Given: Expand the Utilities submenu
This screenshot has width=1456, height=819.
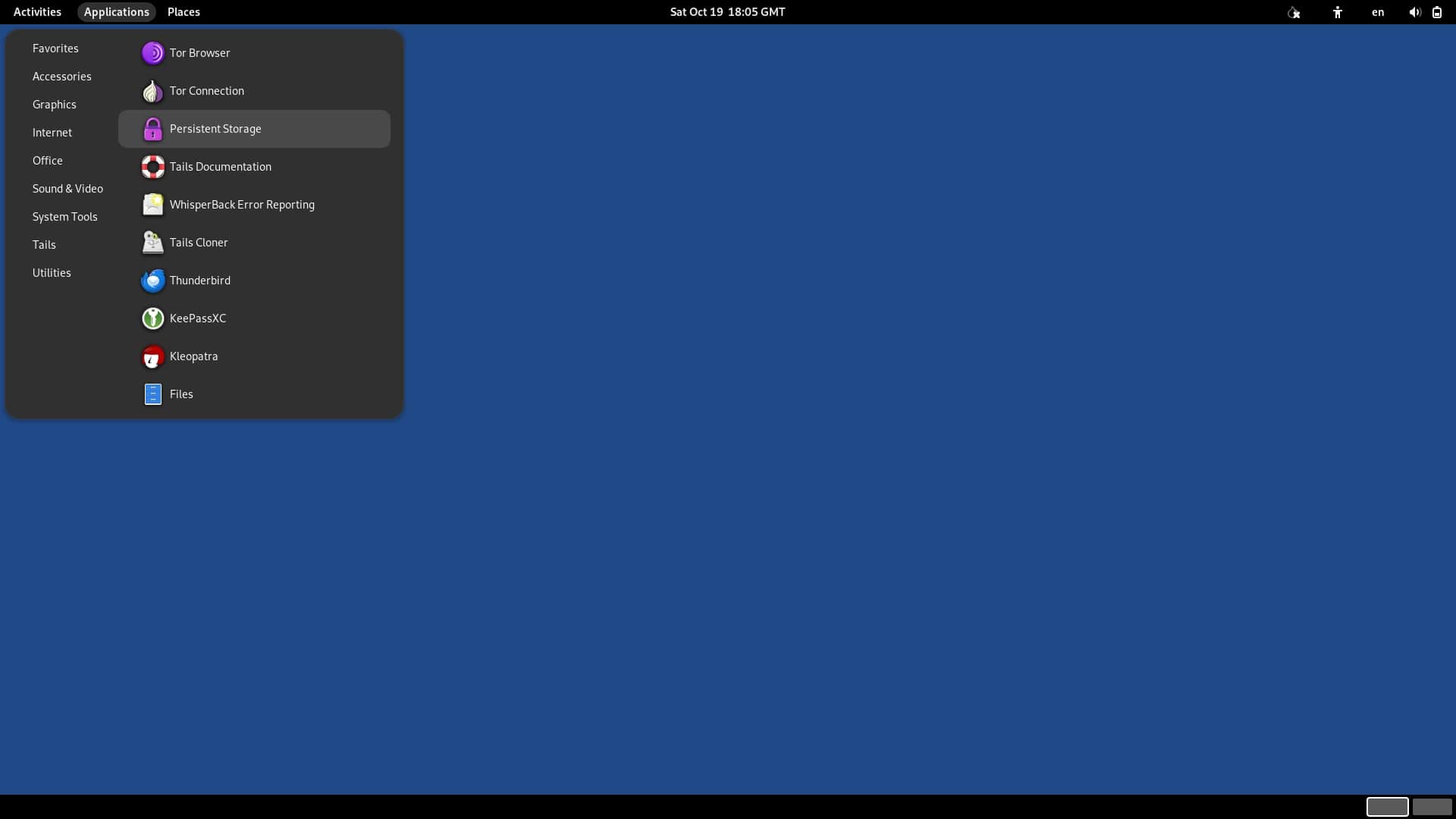Looking at the screenshot, I should (x=51, y=272).
